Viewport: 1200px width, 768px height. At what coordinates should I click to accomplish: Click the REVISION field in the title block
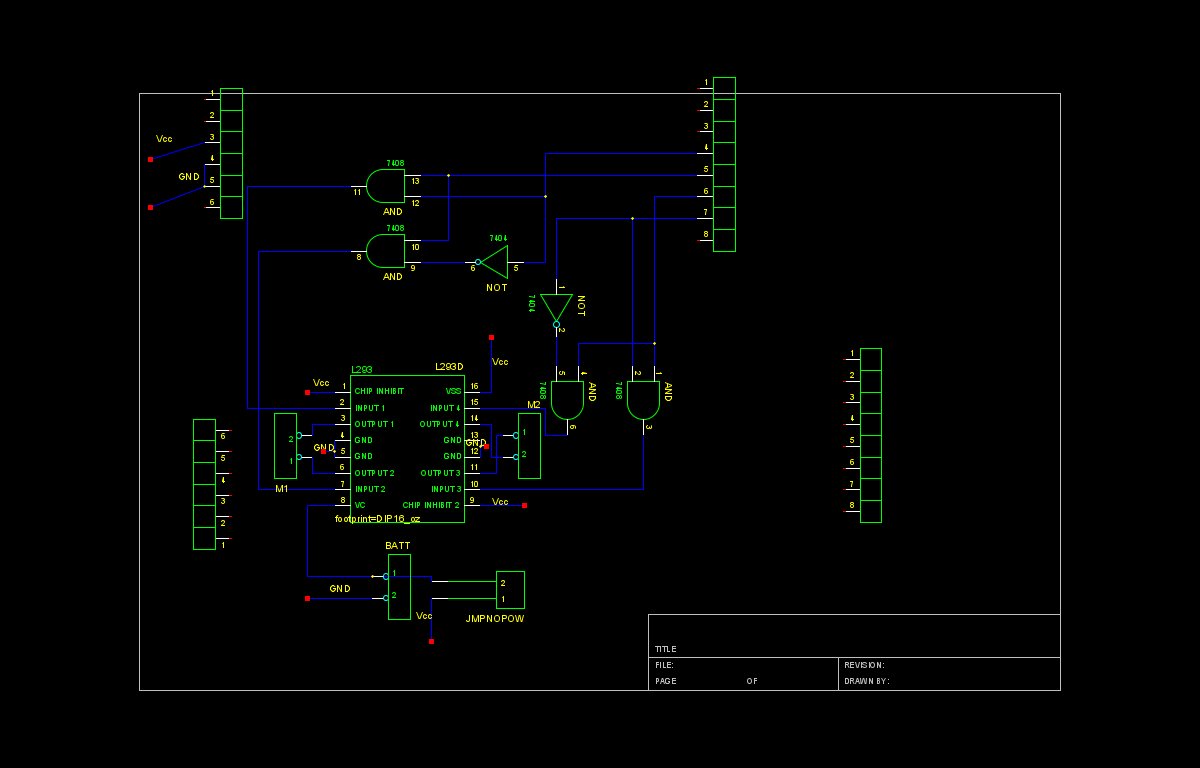pos(864,665)
